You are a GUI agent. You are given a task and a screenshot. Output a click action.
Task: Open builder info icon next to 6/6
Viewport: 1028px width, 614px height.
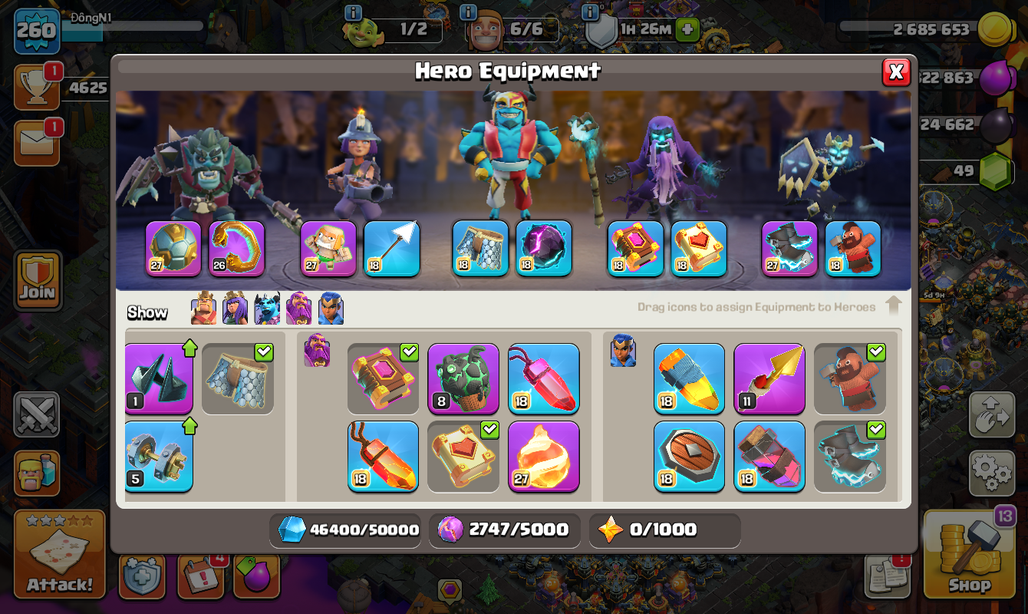coord(467,11)
